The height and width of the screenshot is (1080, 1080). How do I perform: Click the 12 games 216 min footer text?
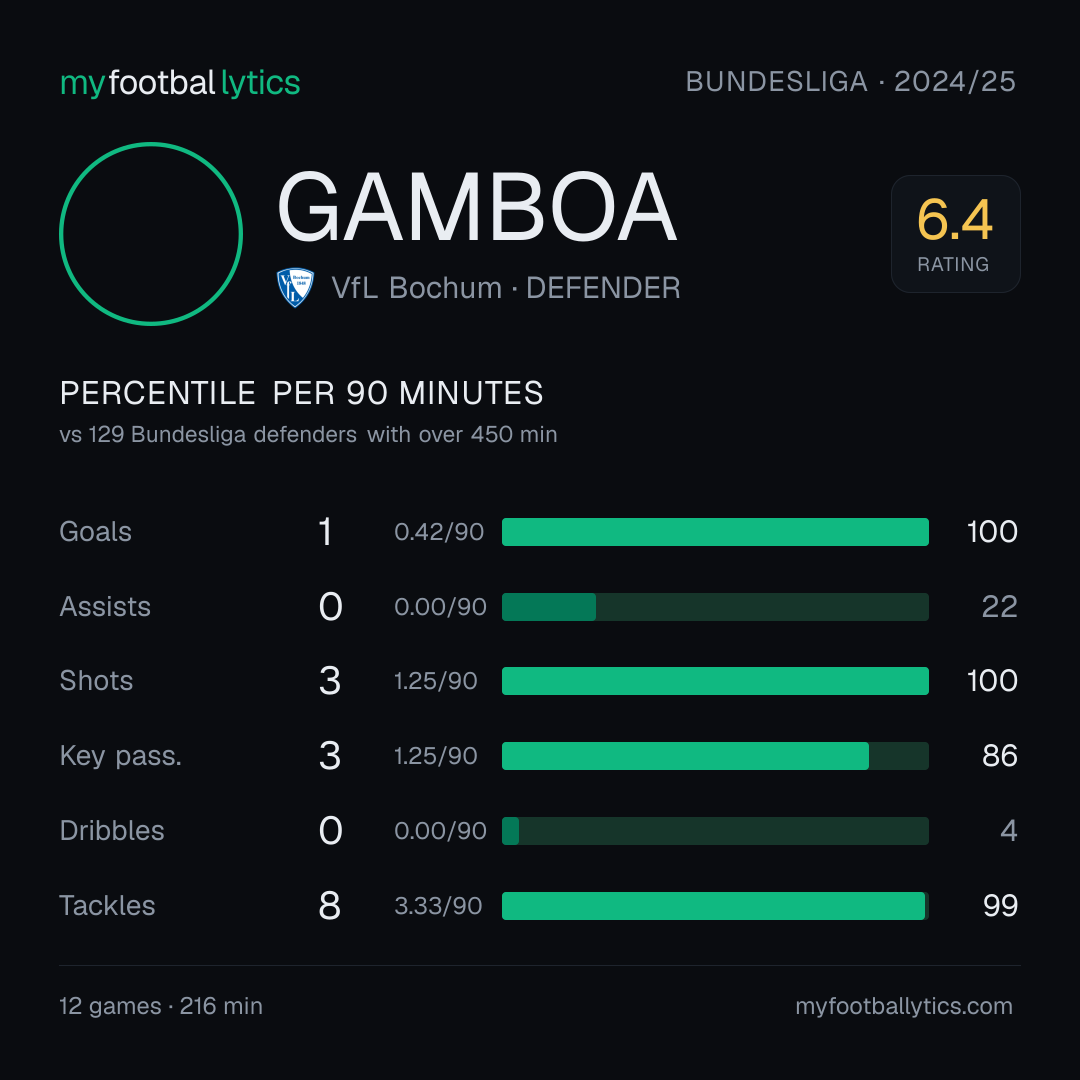point(161,1006)
